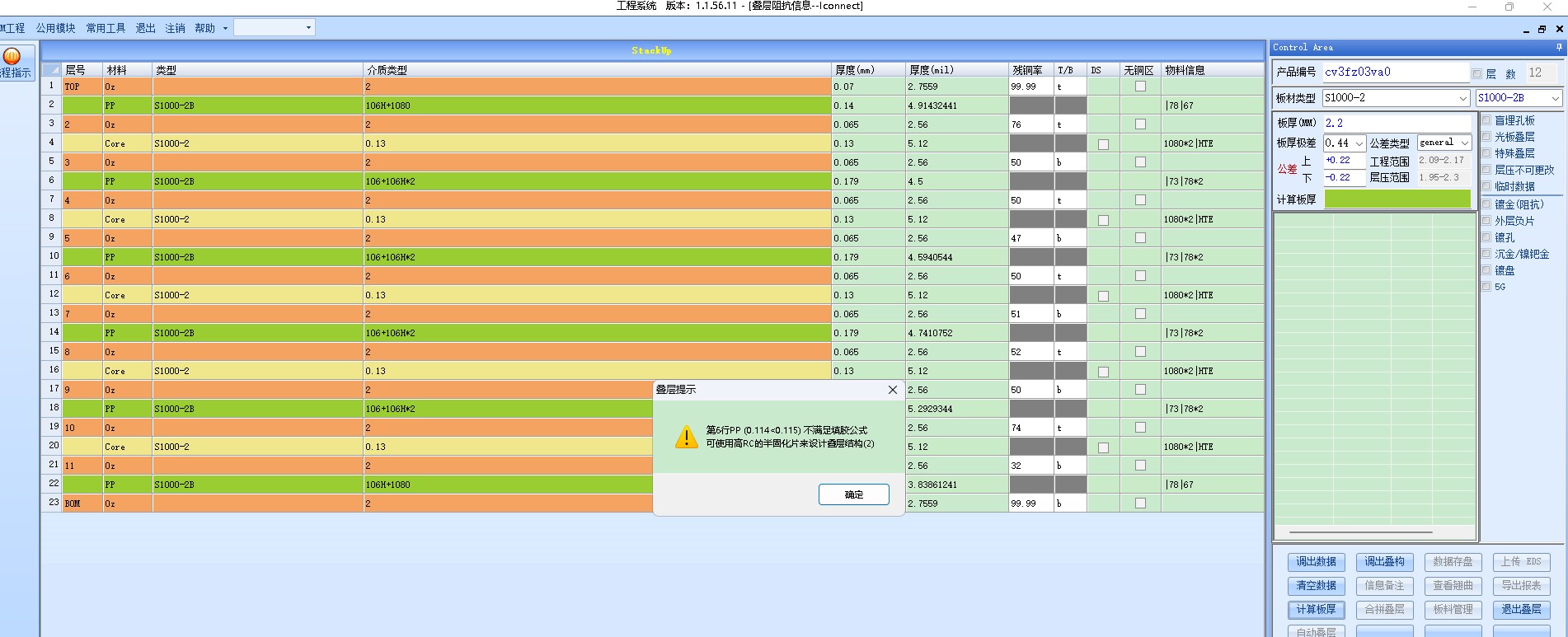Select thickness cell 4.91432441 in row 2
1568x637 pixels.
point(957,105)
